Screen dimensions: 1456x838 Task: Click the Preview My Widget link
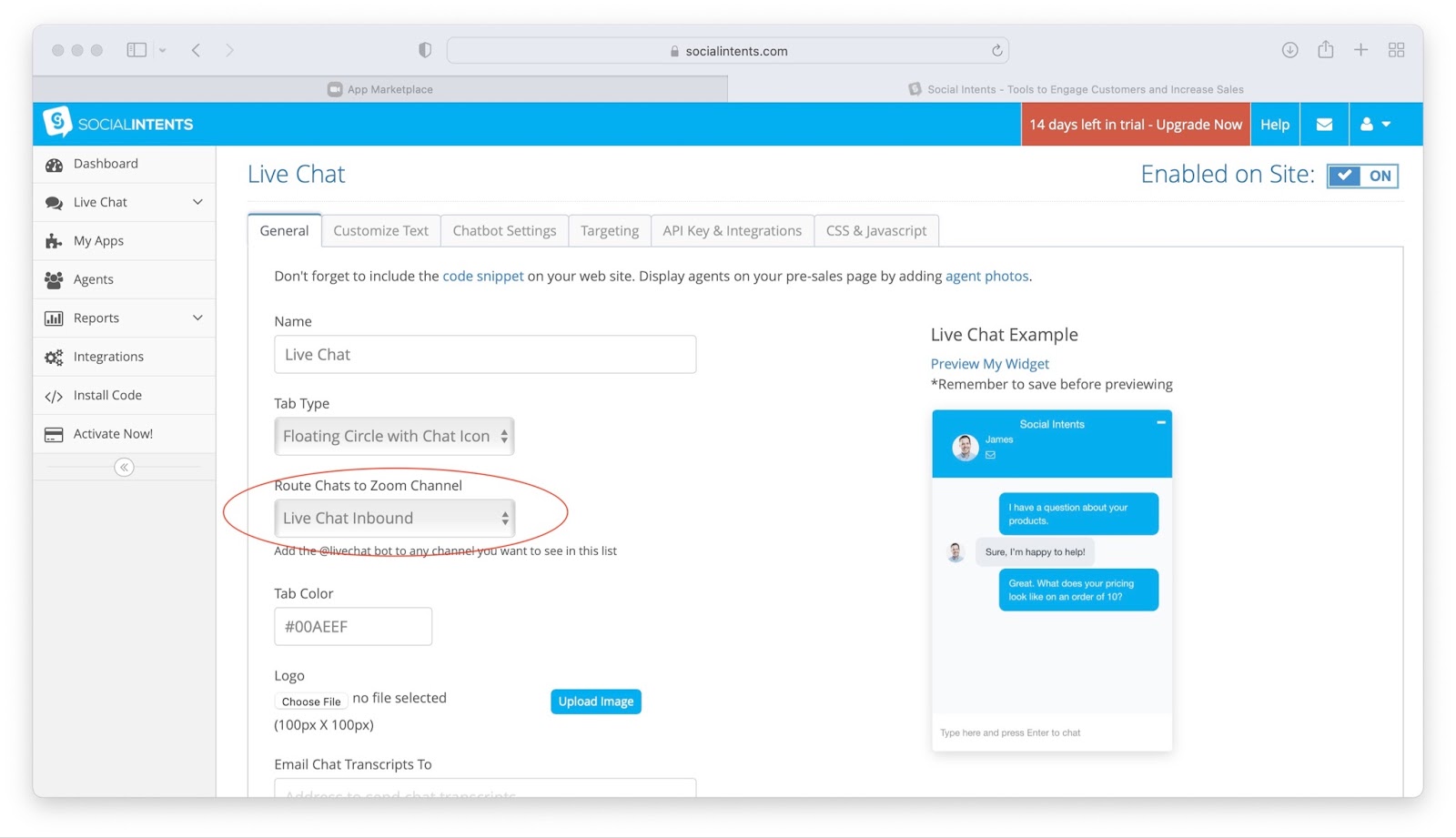(x=990, y=364)
